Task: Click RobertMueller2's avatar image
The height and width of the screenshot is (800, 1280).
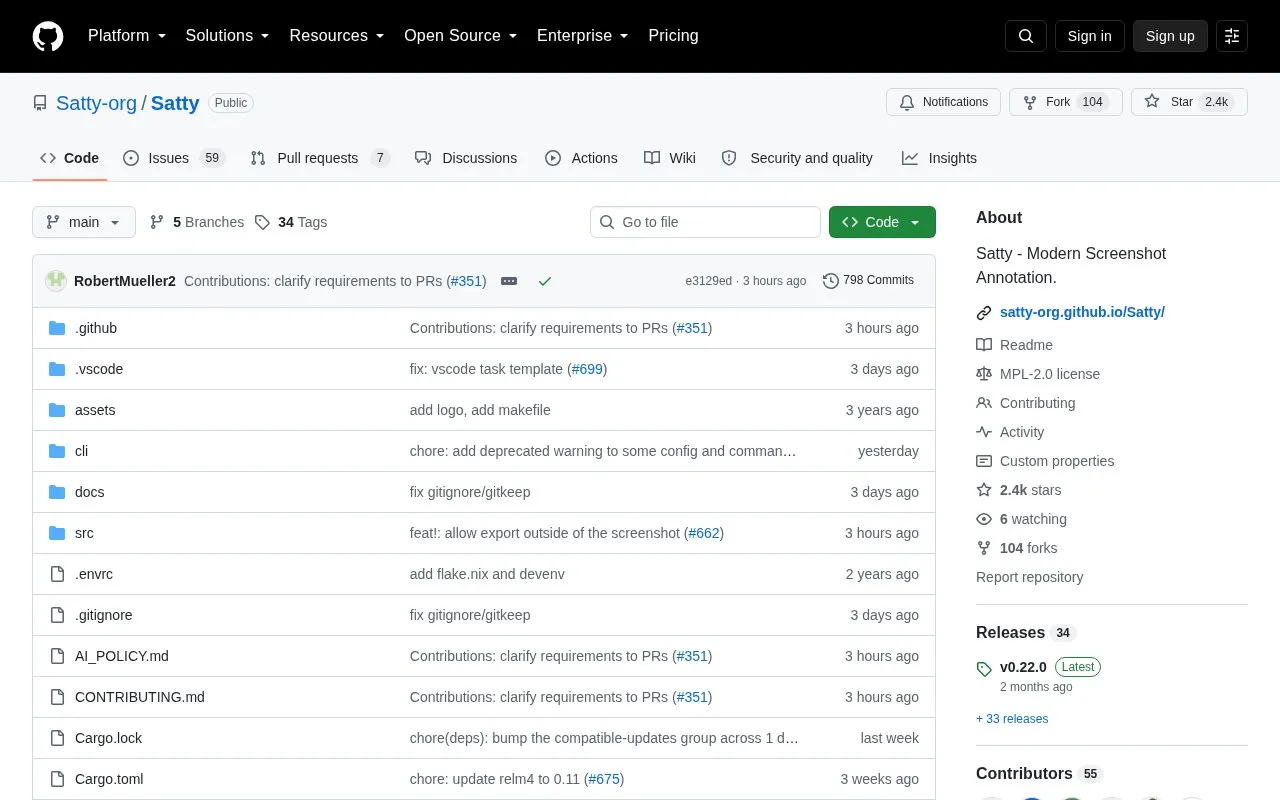Action: click(x=56, y=281)
